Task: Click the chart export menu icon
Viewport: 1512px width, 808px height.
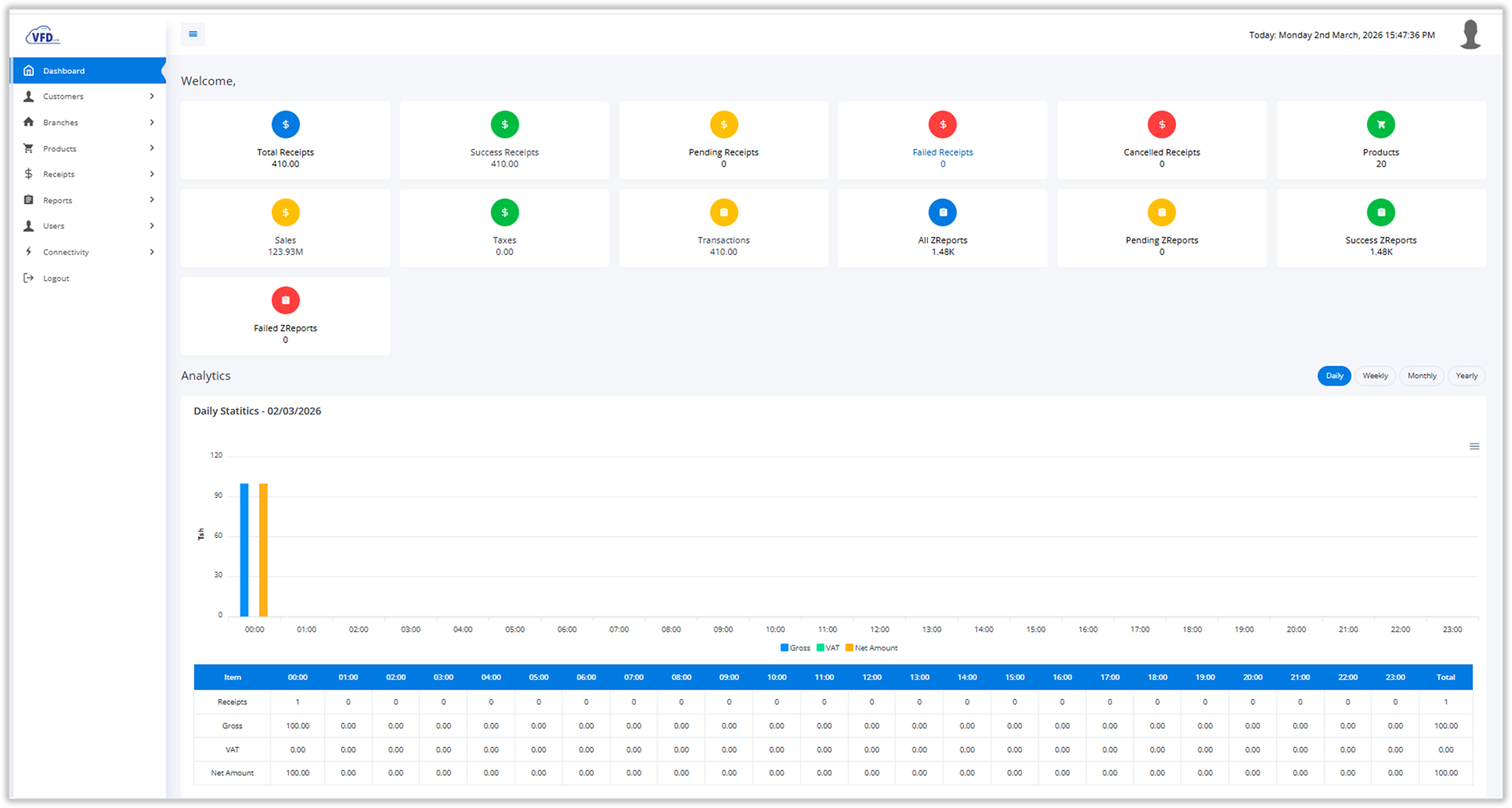Action: [x=1474, y=446]
